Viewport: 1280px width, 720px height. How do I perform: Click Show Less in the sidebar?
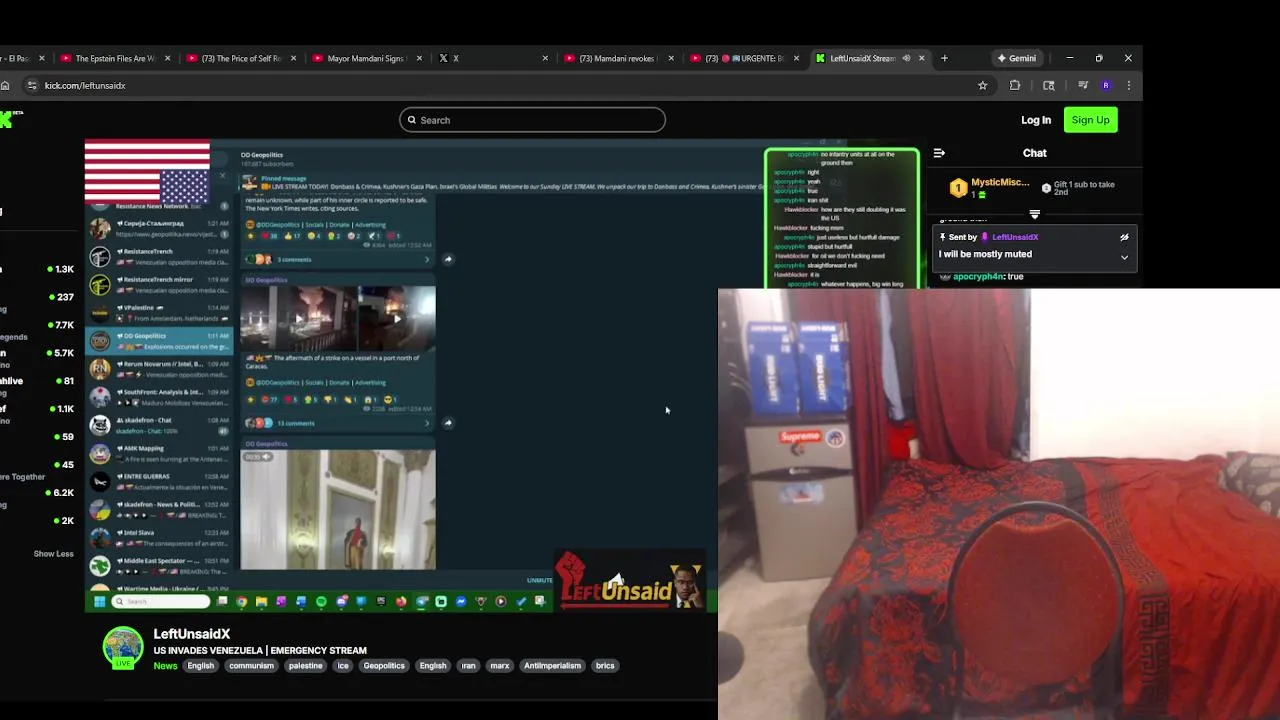pyautogui.click(x=53, y=554)
